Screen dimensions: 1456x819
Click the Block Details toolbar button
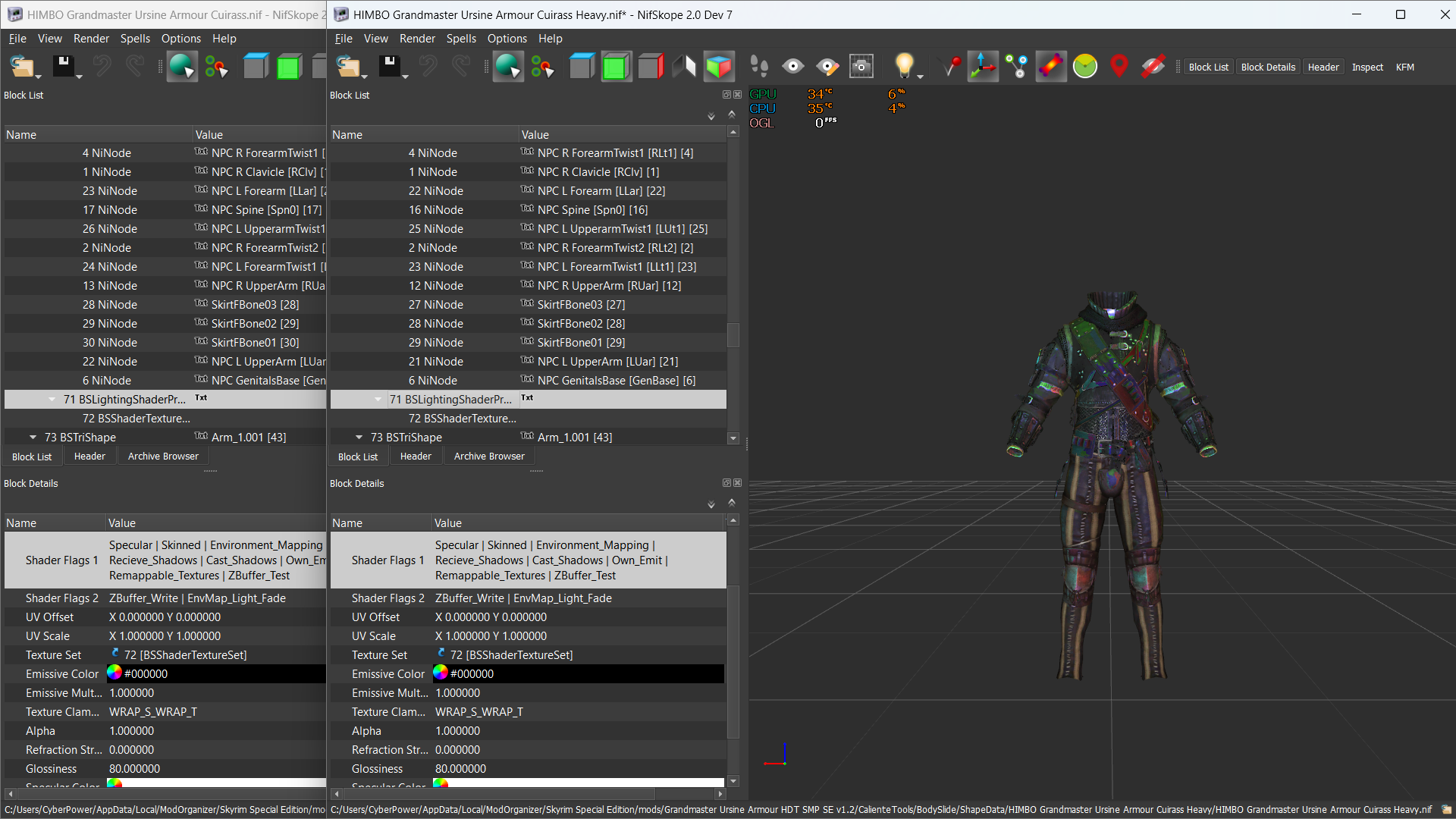(1267, 67)
